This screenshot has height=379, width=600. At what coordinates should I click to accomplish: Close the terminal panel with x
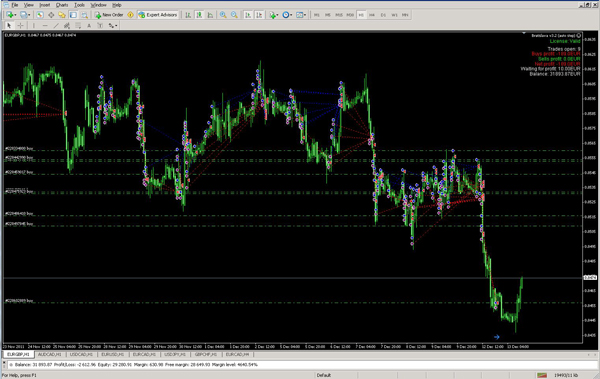pyautogui.click(x=4, y=362)
